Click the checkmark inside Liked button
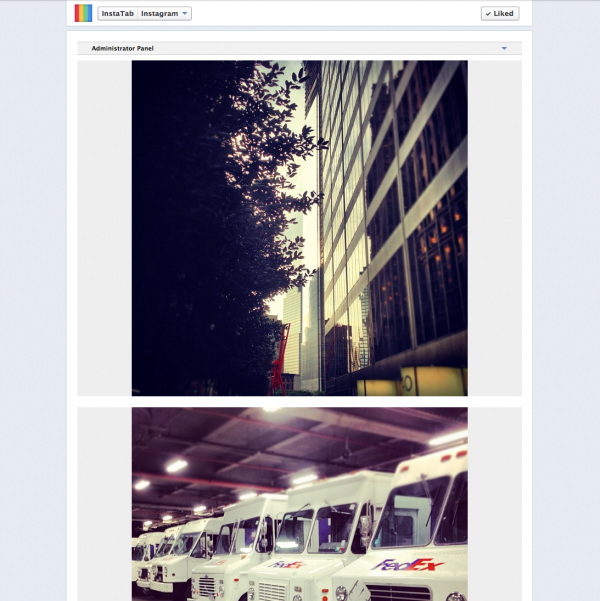Image resolution: width=600 pixels, height=601 pixels. click(488, 14)
